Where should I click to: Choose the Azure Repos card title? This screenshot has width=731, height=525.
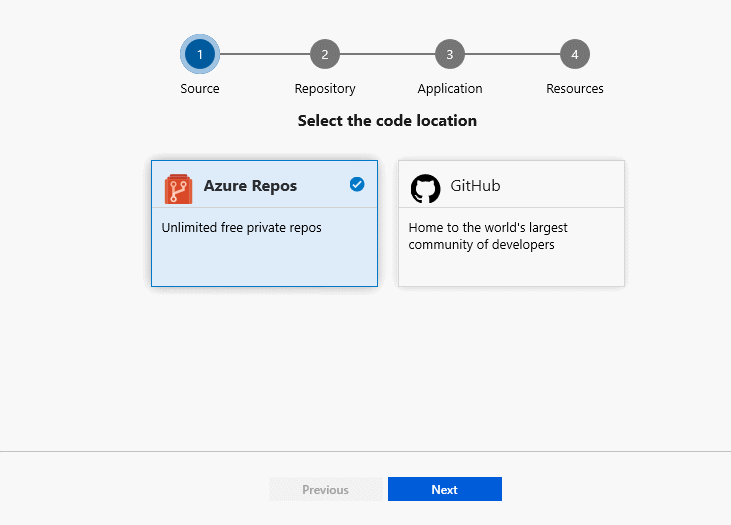coord(250,186)
